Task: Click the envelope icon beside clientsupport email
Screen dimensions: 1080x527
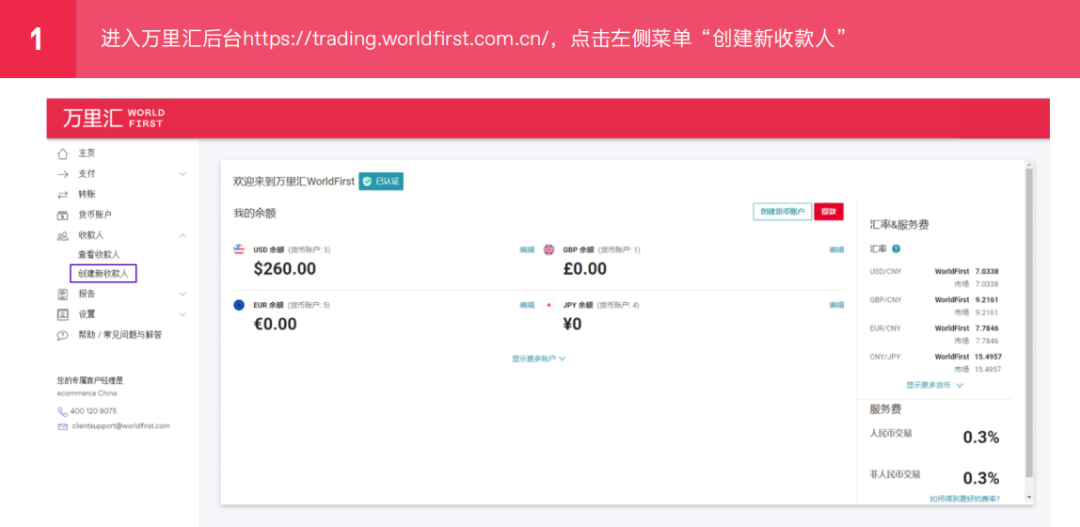Action: [x=63, y=426]
